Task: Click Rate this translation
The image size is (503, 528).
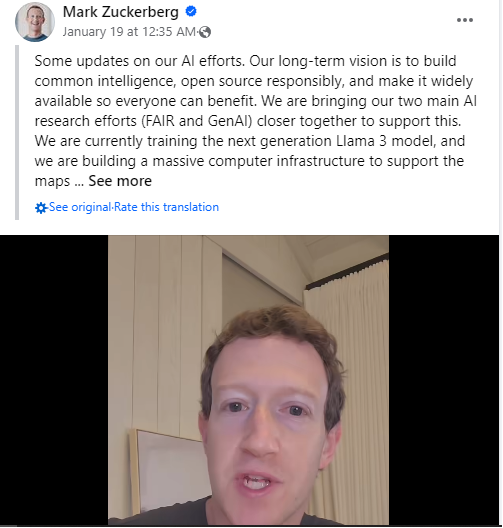Action: pyautogui.click(x=166, y=207)
